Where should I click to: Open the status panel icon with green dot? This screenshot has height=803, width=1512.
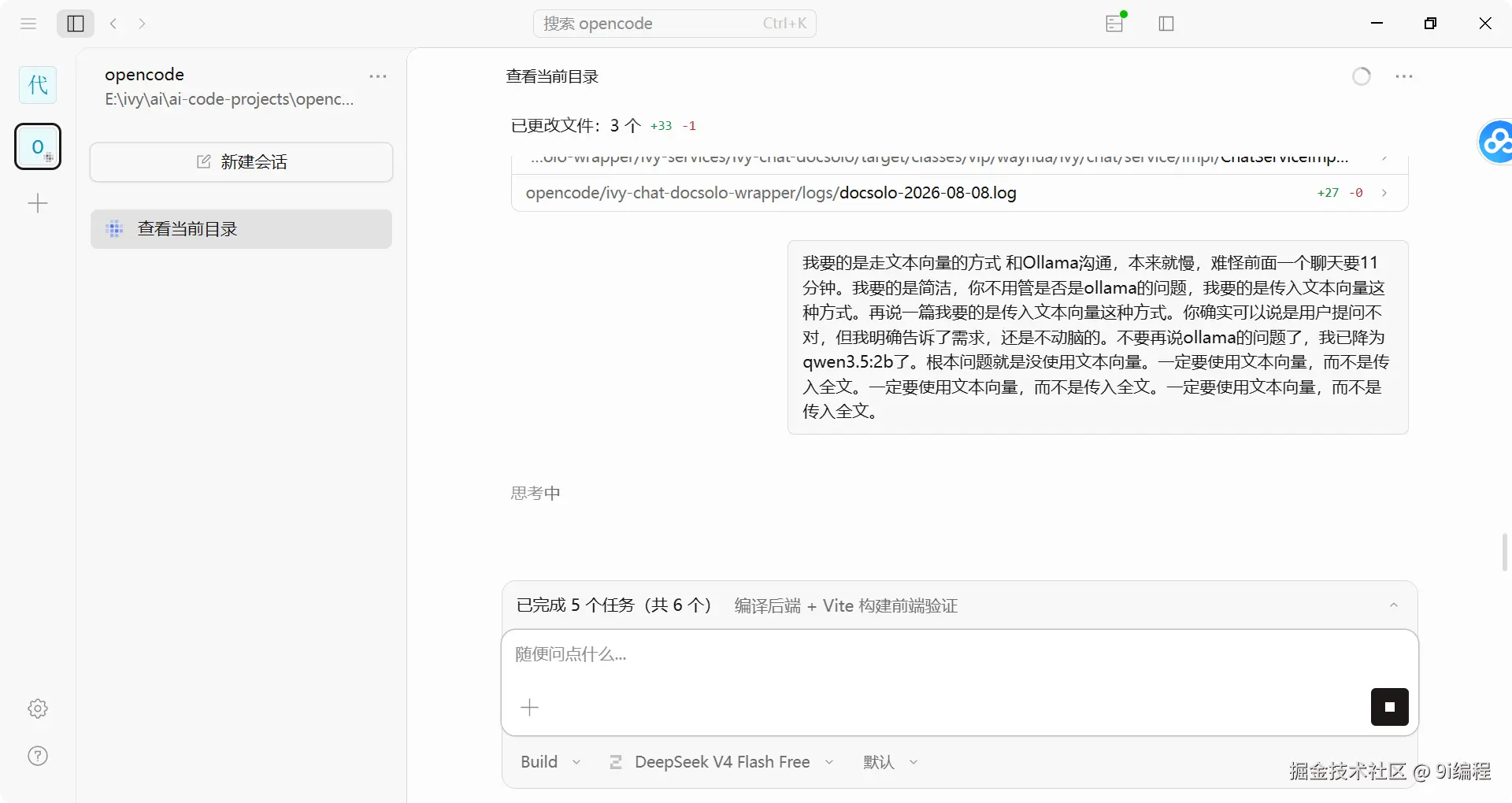pos(1115,23)
